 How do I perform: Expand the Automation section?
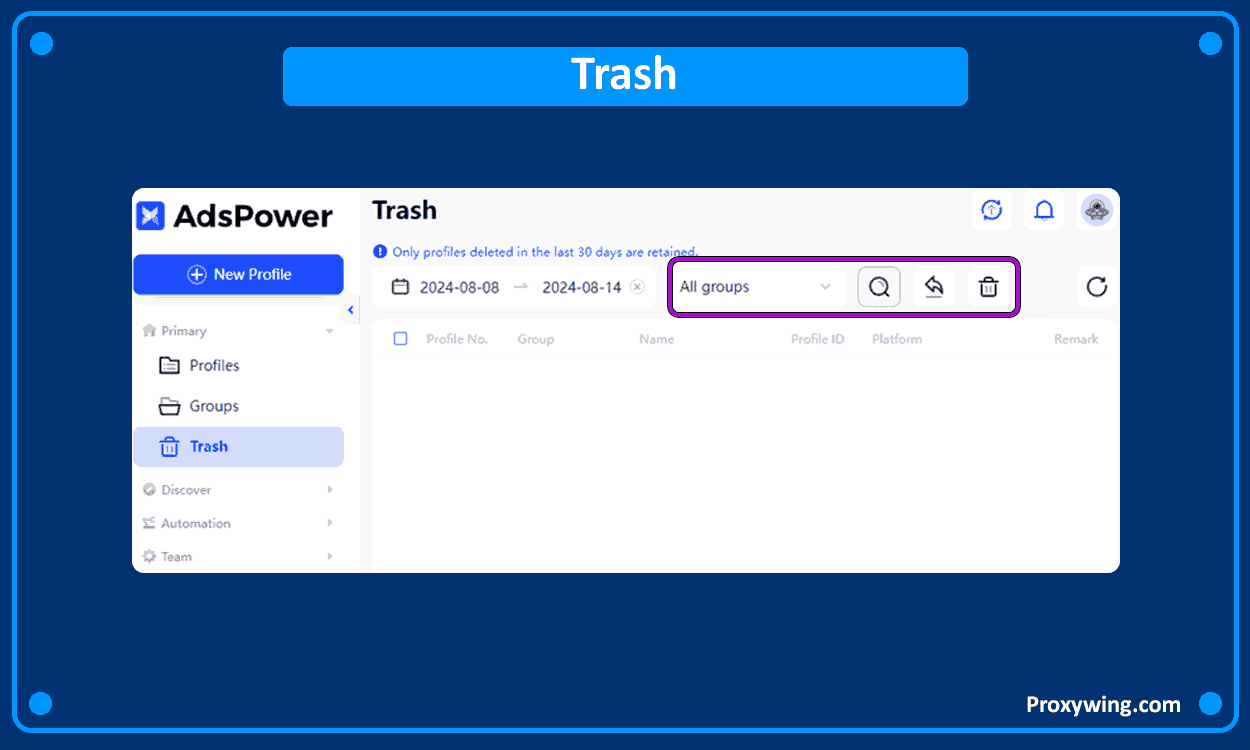[329, 523]
